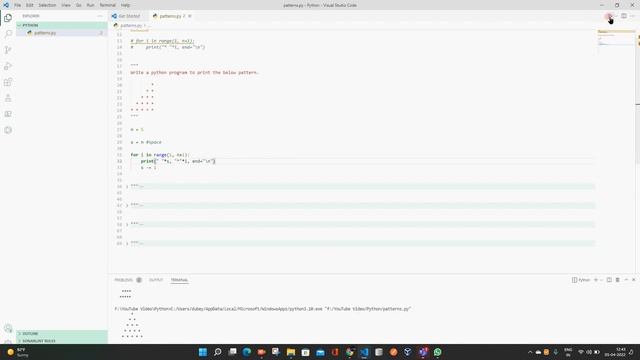Open the Source Control view
This screenshot has width=640, height=360.
(8, 50)
